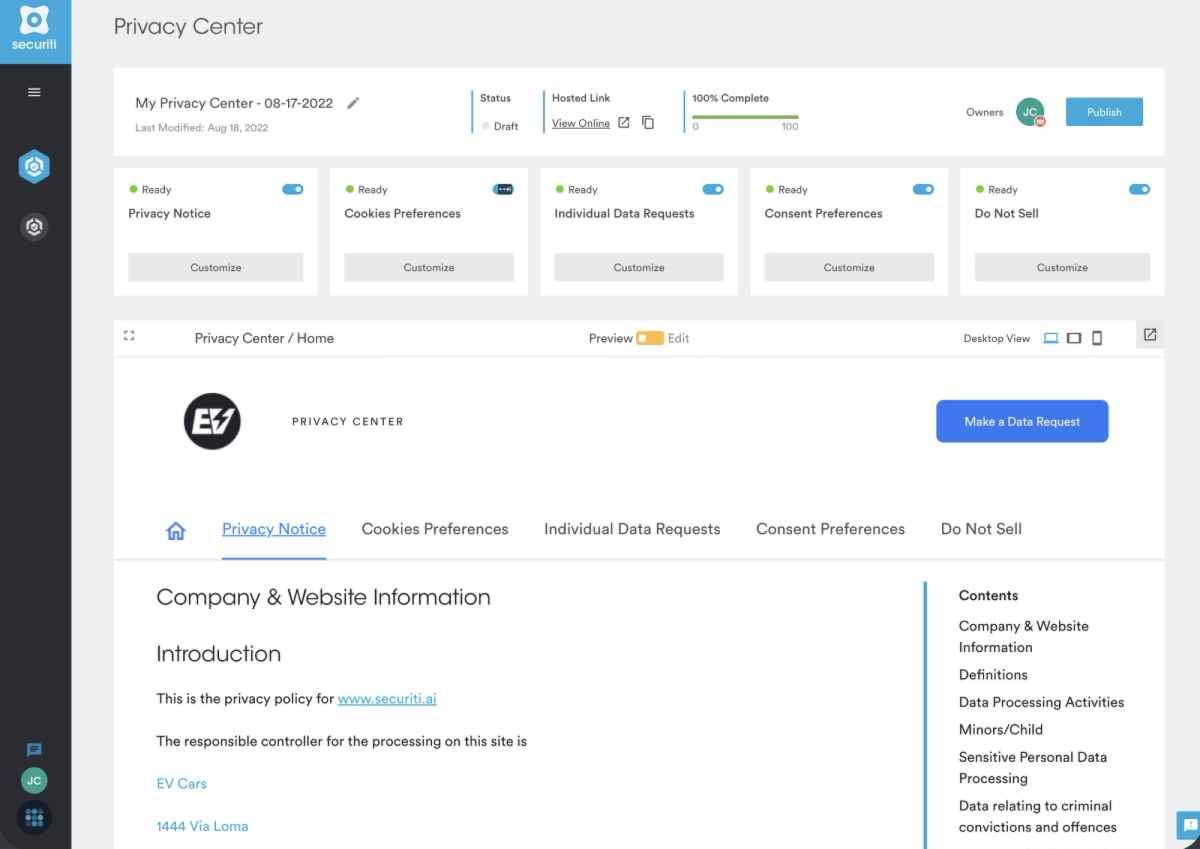The height and width of the screenshot is (849, 1200).
Task: Toggle the Privacy Notice module switch
Action: click(x=293, y=189)
